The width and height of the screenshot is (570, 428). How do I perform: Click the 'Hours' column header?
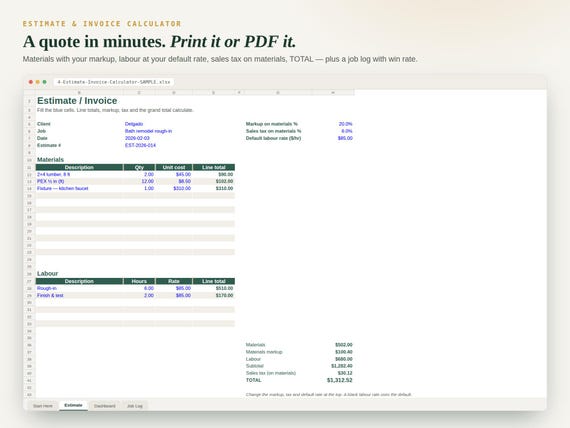point(139,281)
